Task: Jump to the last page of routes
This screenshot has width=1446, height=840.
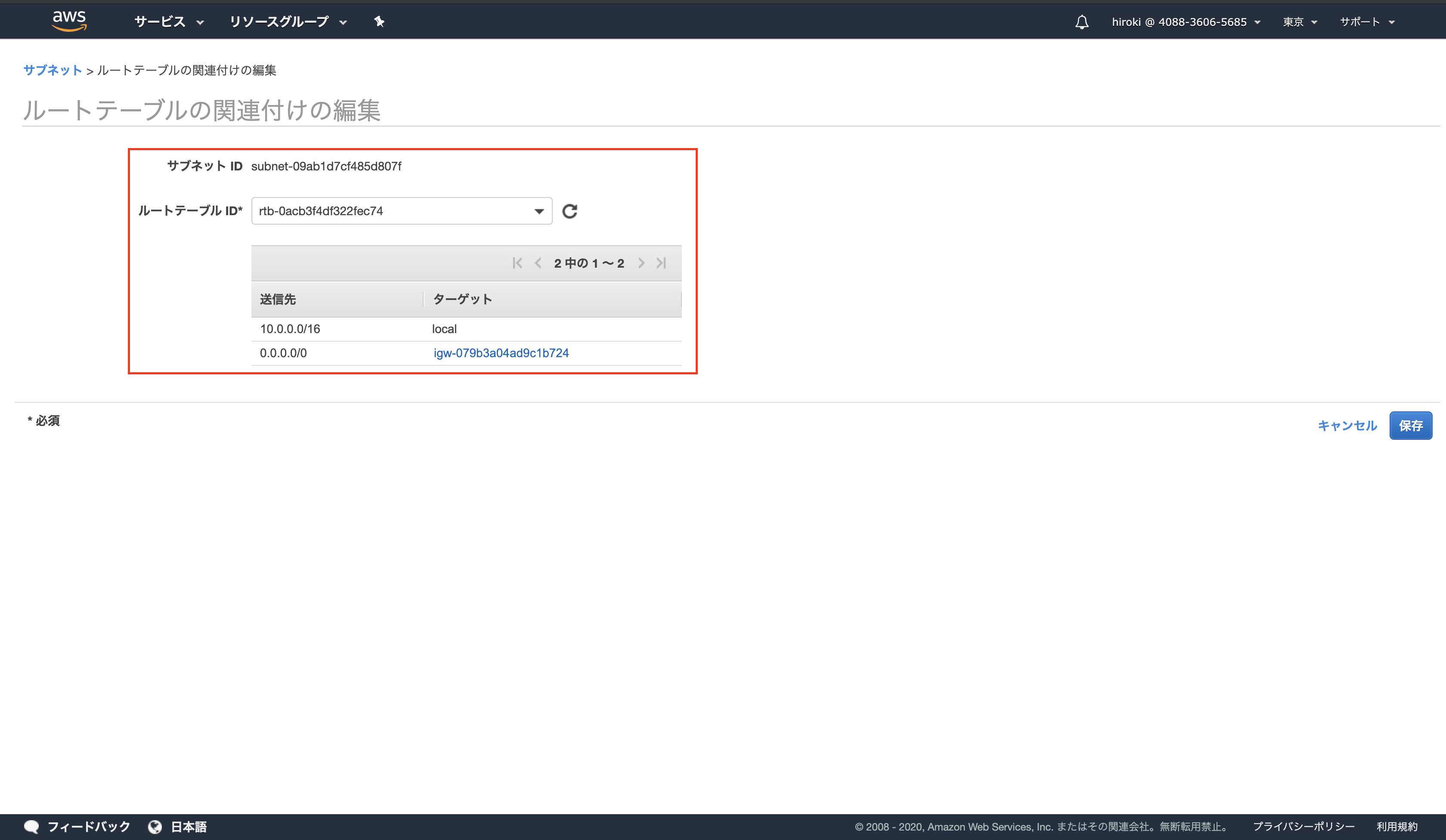Action: pyautogui.click(x=661, y=263)
